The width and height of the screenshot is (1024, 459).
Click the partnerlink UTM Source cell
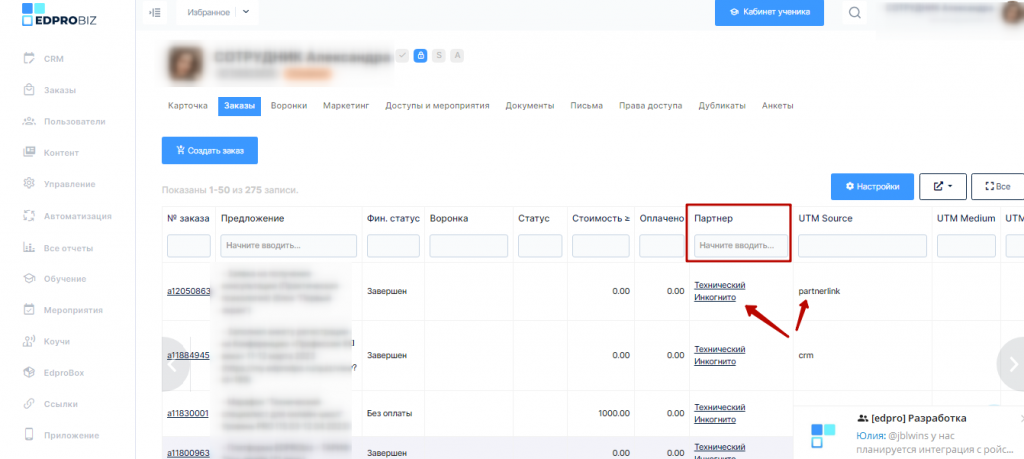(819, 291)
